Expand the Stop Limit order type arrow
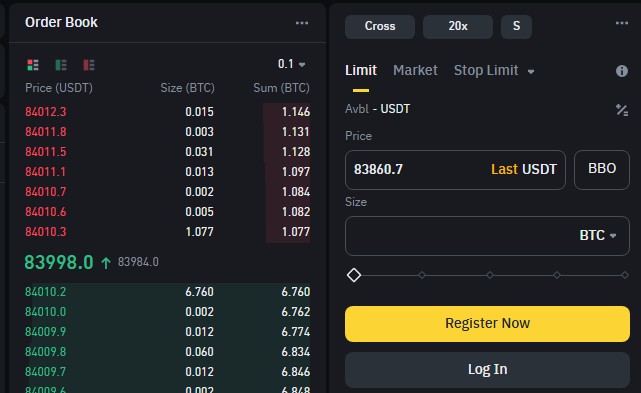Image resolution: width=641 pixels, height=393 pixels. (531, 72)
